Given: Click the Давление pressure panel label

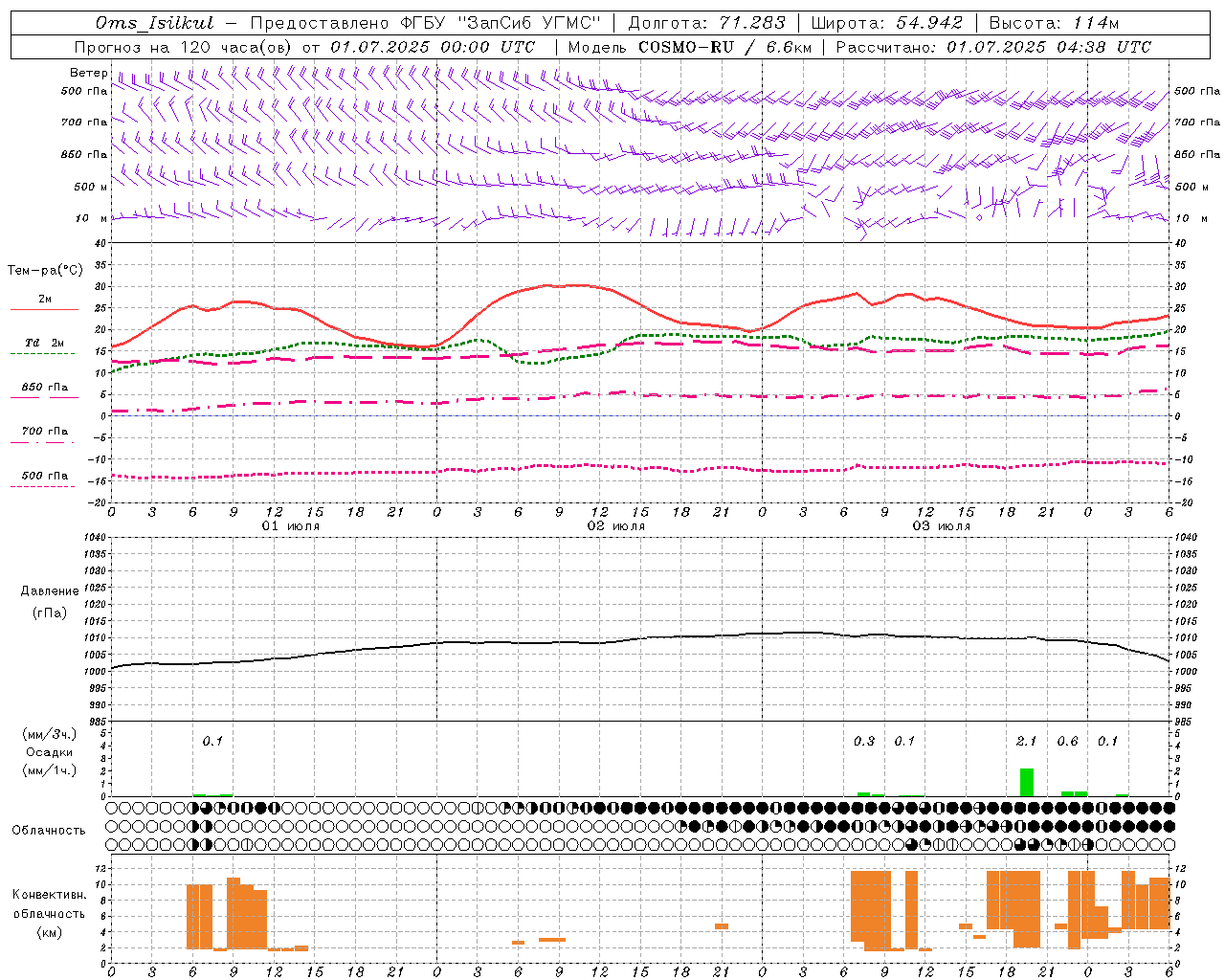Looking at the screenshot, I should coord(50,591).
